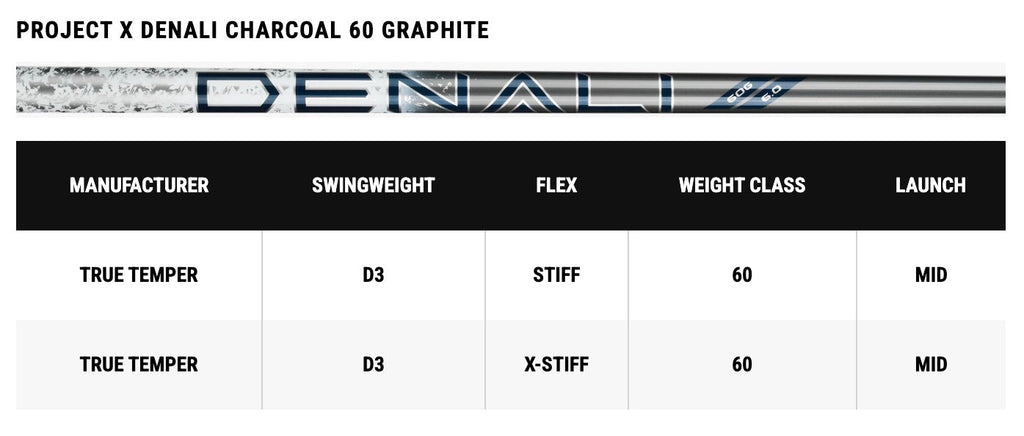Click True Temper in the X-Stiff row

[139, 364]
